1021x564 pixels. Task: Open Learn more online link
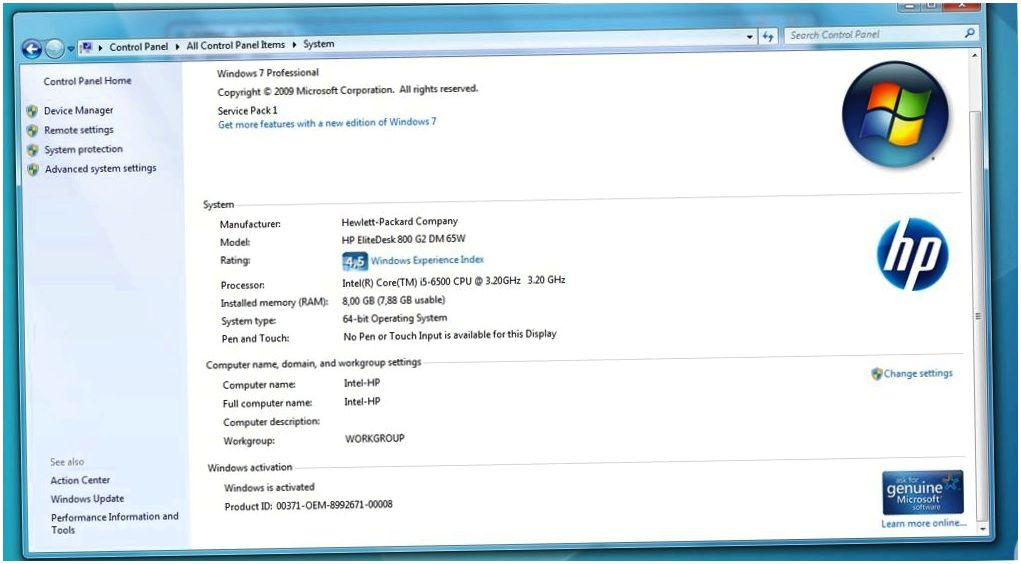[923, 524]
